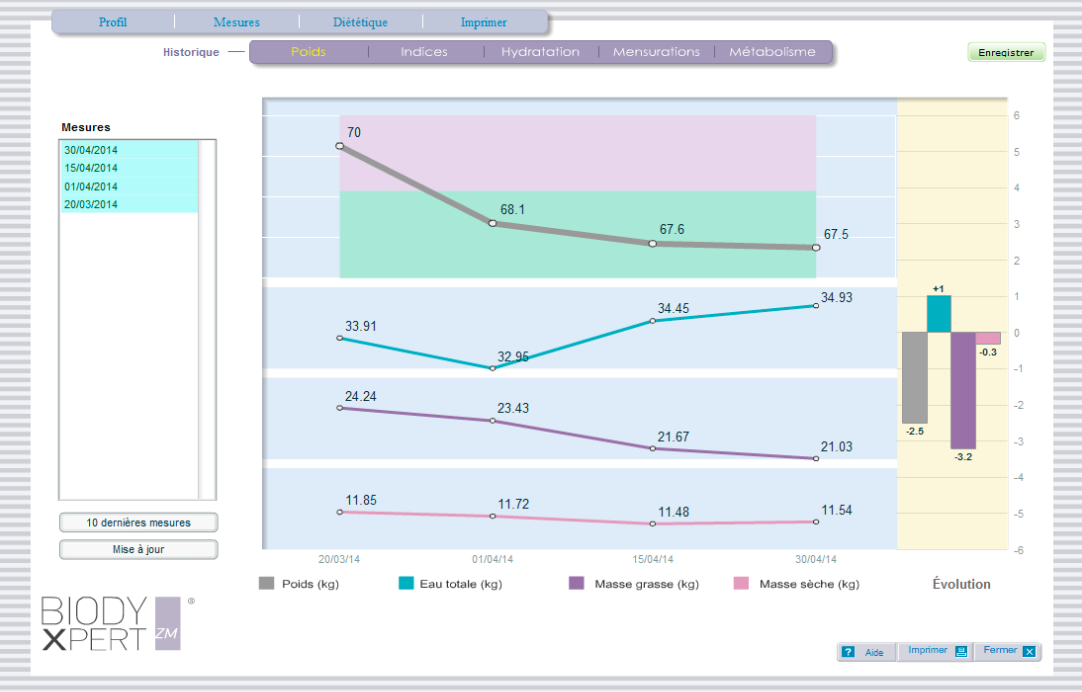Click the Biody Xpert ZM logo

(112, 623)
